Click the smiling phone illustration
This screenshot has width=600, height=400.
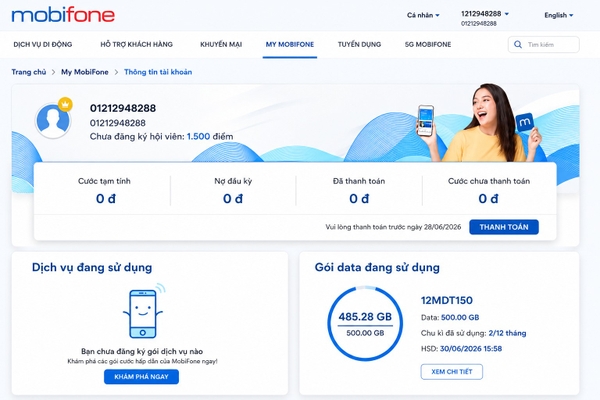(x=143, y=311)
